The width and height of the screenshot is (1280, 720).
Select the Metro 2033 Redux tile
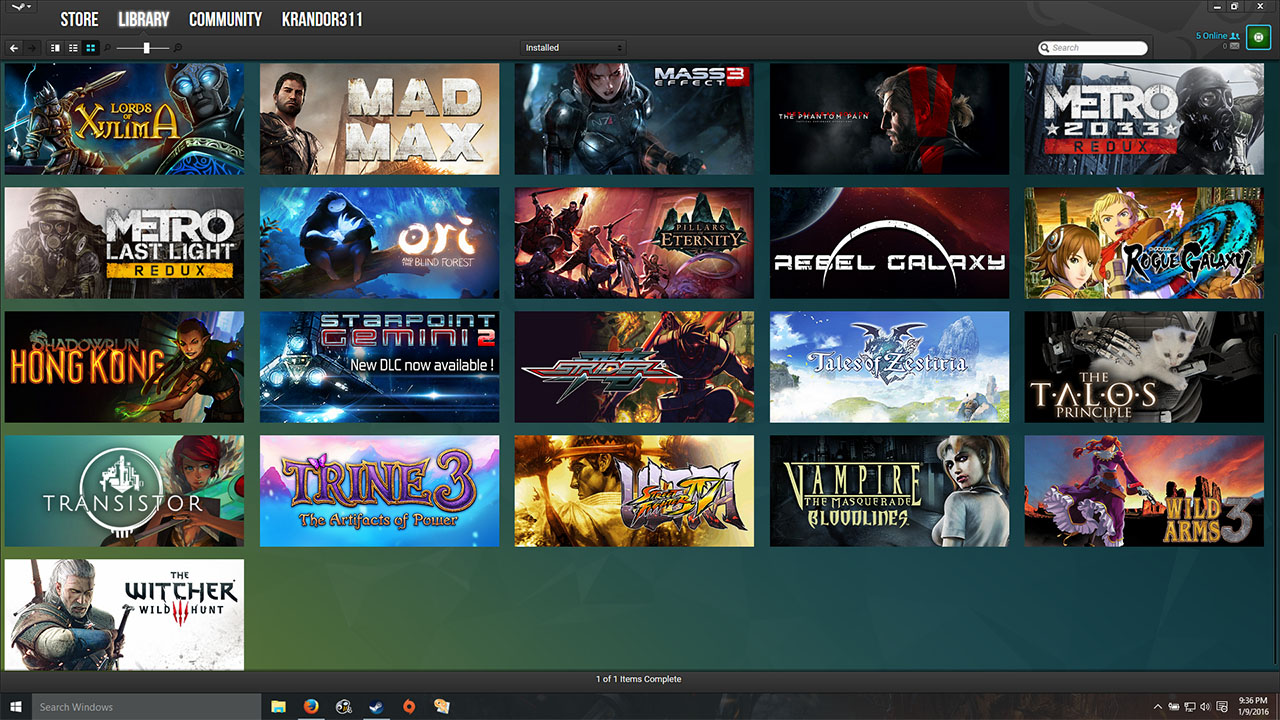pos(1144,119)
